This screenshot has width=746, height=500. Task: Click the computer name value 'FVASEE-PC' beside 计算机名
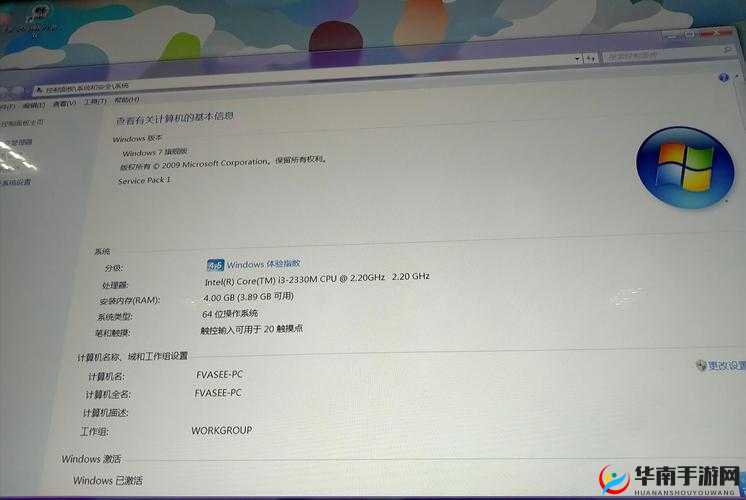click(219, 374)
